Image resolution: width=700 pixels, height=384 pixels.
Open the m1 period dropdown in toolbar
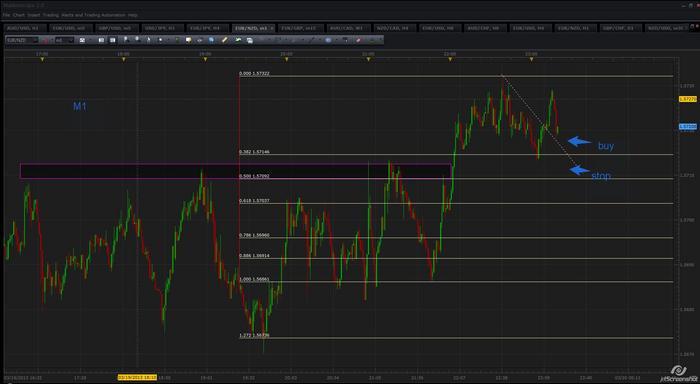(64, 40)
